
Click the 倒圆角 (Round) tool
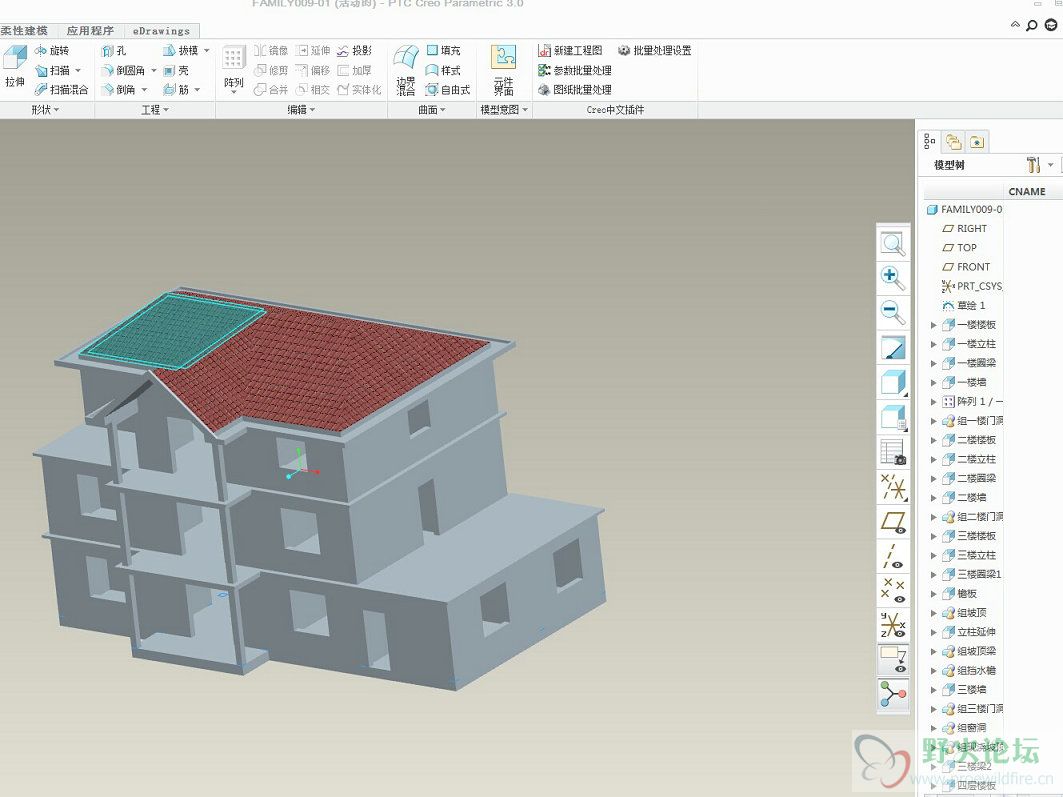point(123,70)
